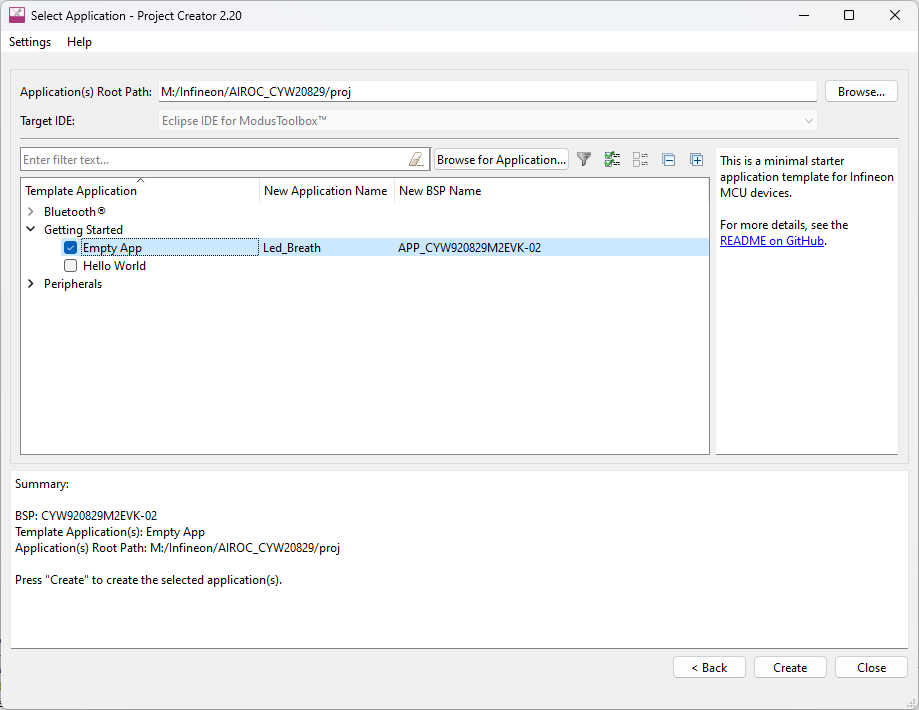Screen dimensions: 919x710
Task: Click the Close button at bottom right
Action: [x=871, y=667]
